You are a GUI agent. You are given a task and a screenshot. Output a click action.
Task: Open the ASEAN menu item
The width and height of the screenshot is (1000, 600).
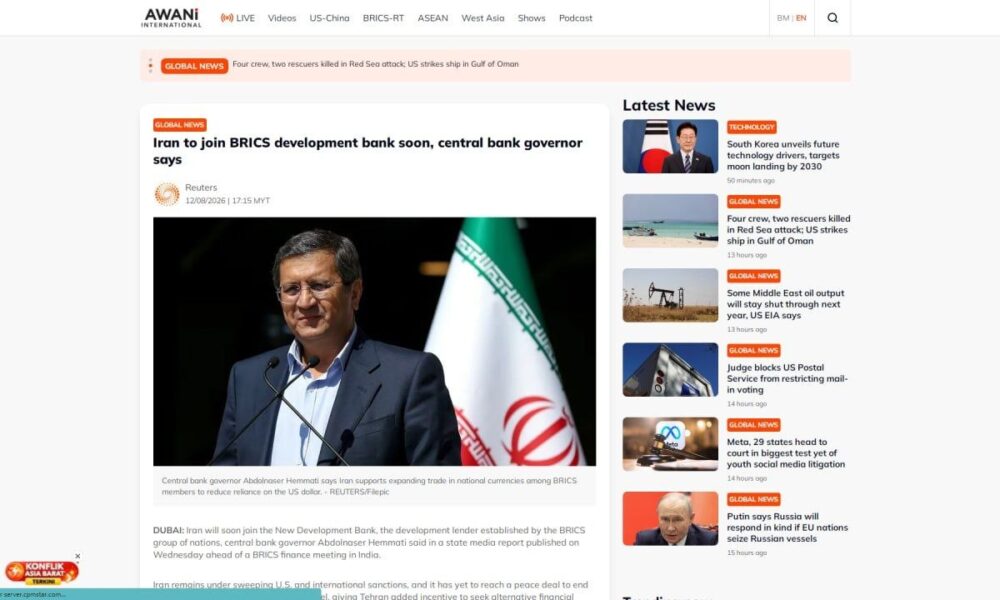pyautogui.click(x=433, y=18)
